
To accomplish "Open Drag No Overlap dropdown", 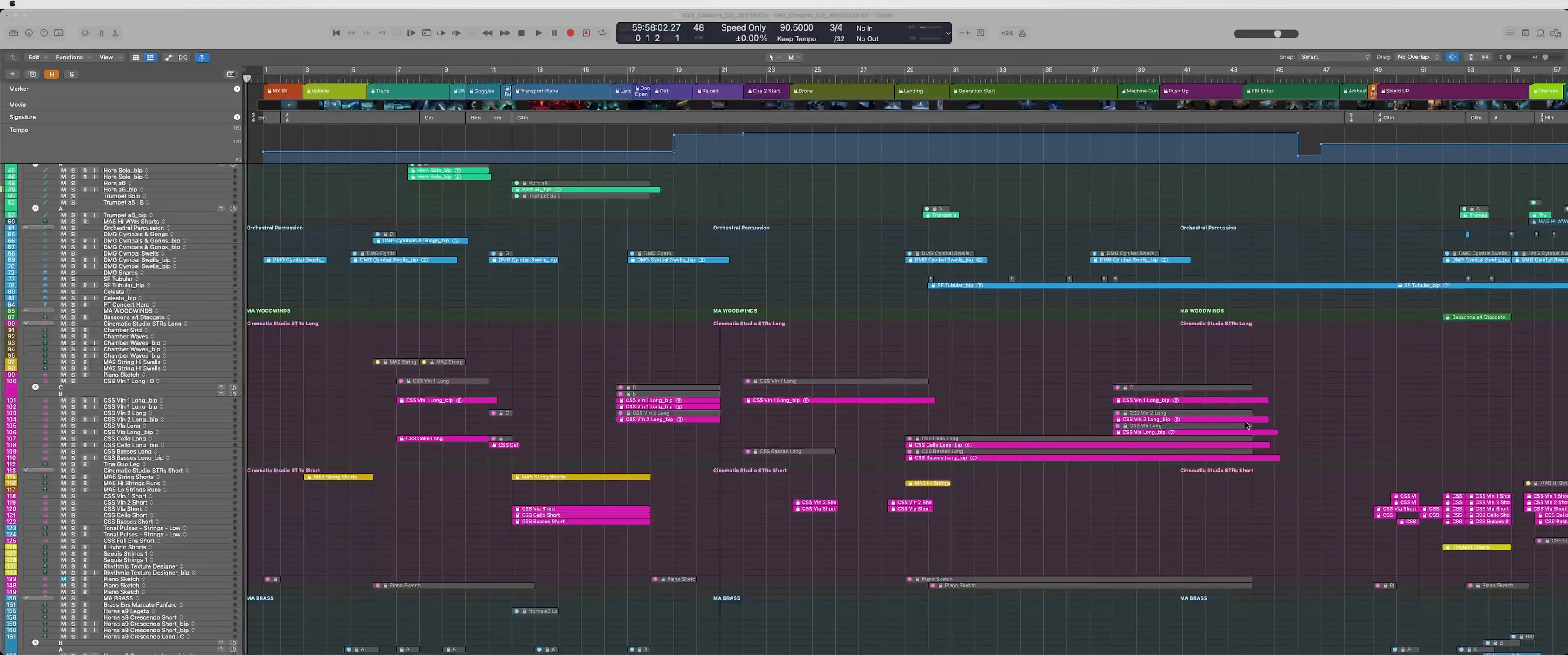I will [x=1418, y=57].
